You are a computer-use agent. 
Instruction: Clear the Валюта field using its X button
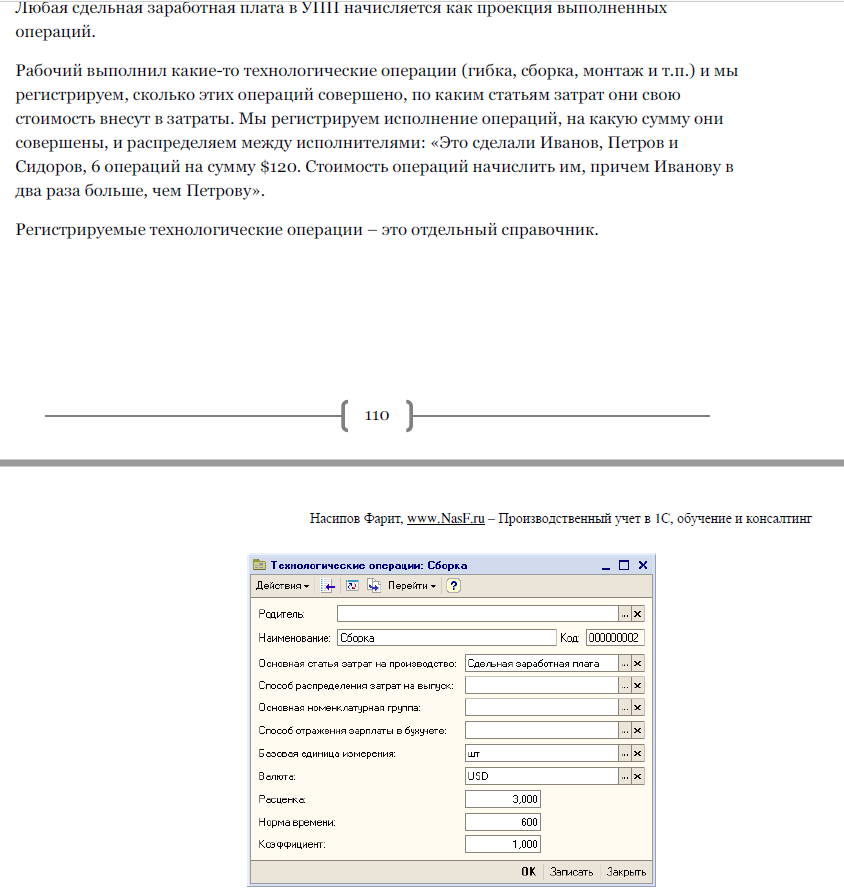click(638, 777)
